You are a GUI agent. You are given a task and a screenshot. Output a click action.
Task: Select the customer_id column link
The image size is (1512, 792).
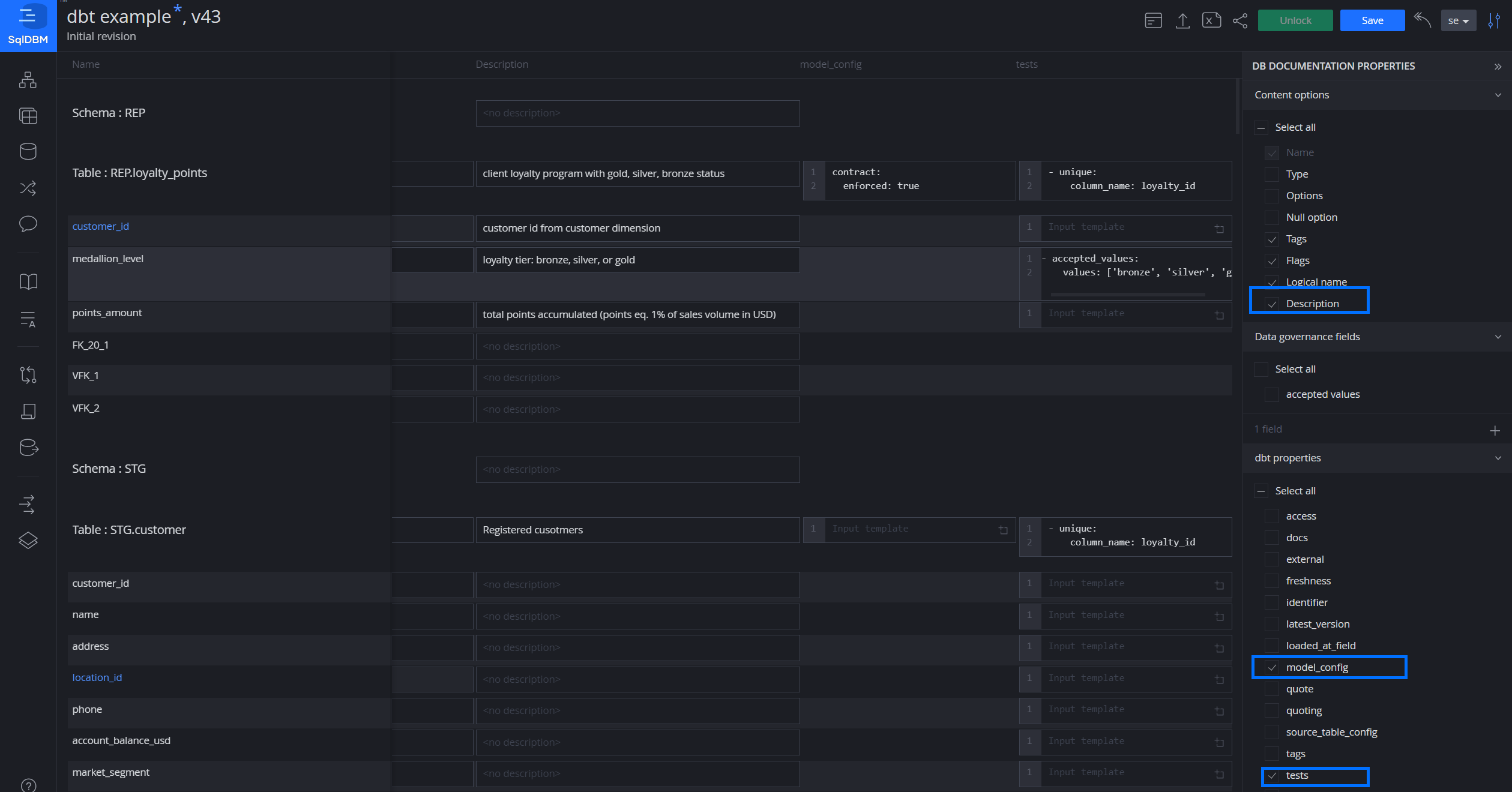pyautogui.click(x=100, y=226)
